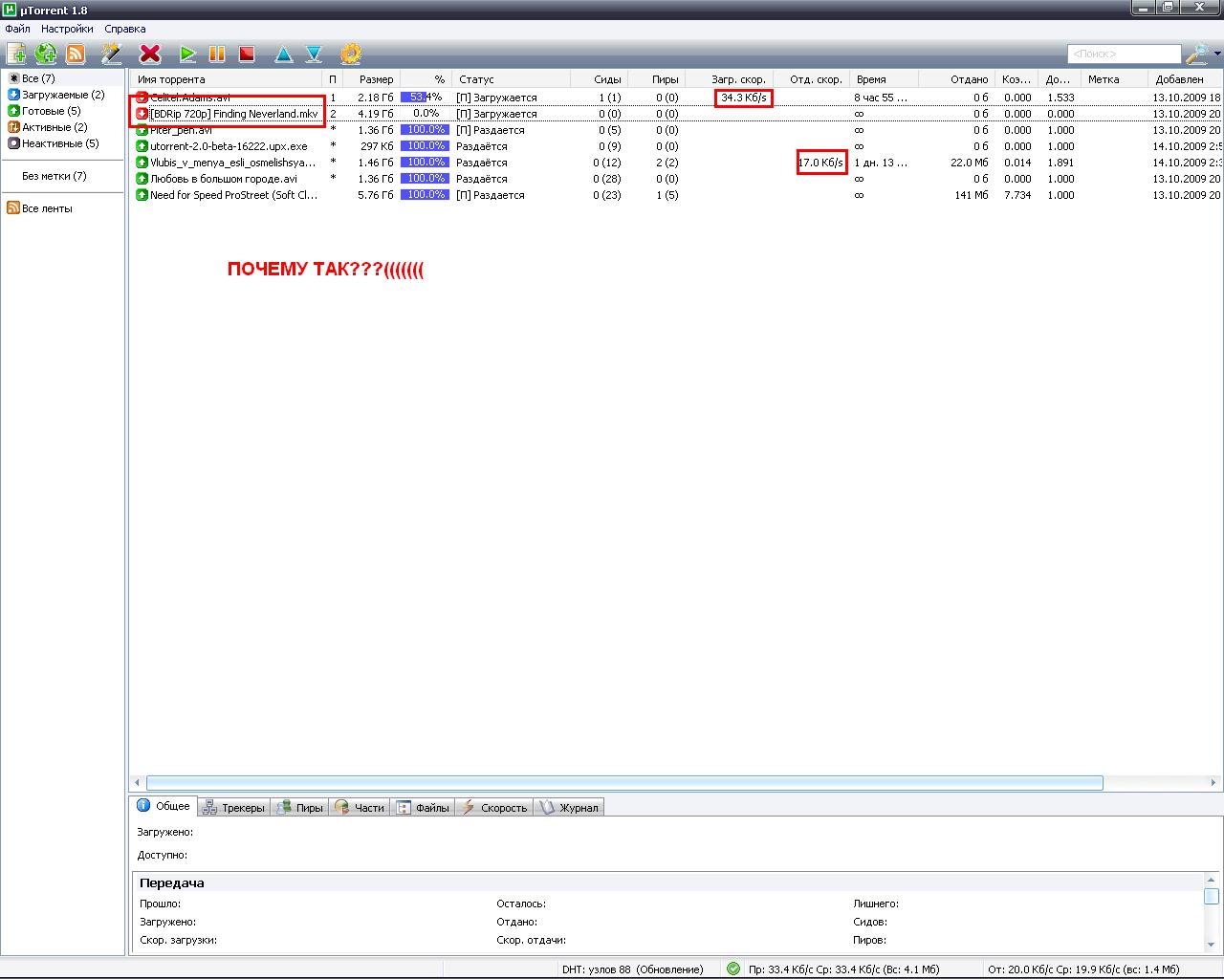Switch to the Части tab
This screenshot has height=980, width=1224.
[360, 808]
